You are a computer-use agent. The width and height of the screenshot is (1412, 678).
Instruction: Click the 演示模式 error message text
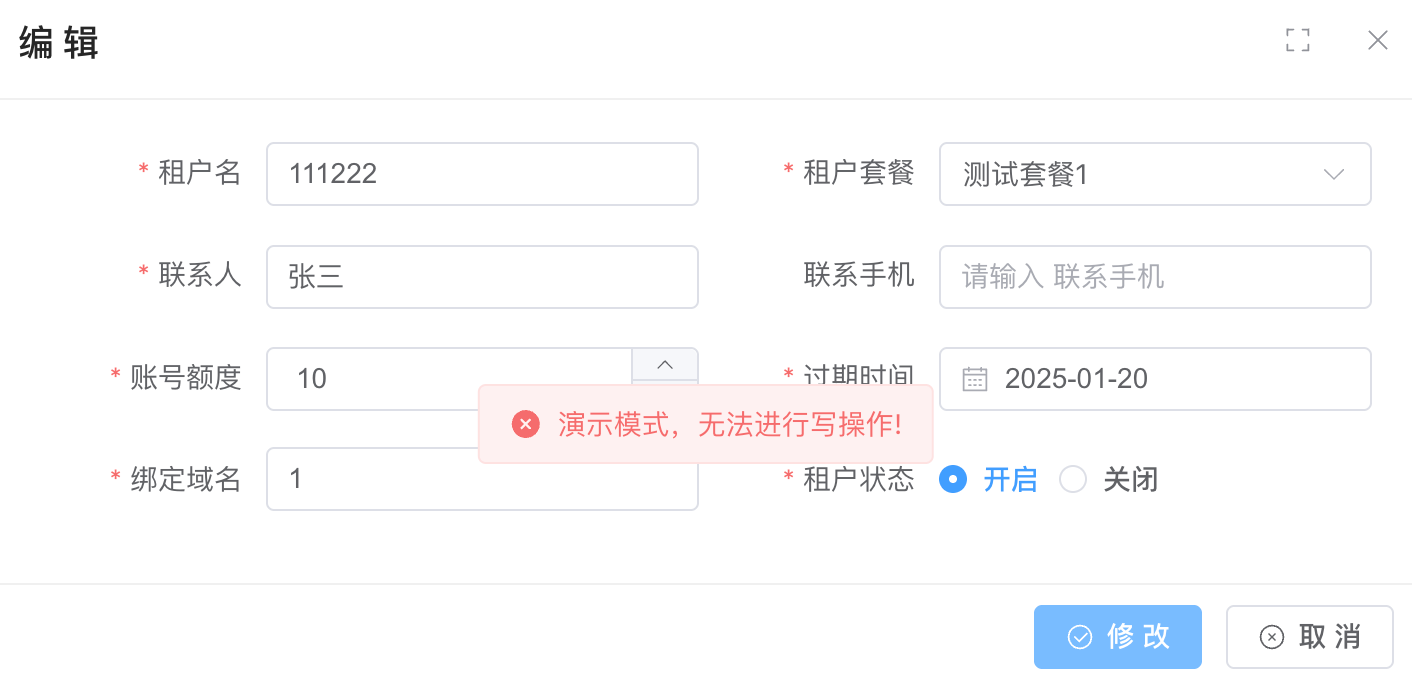point(730,424)
